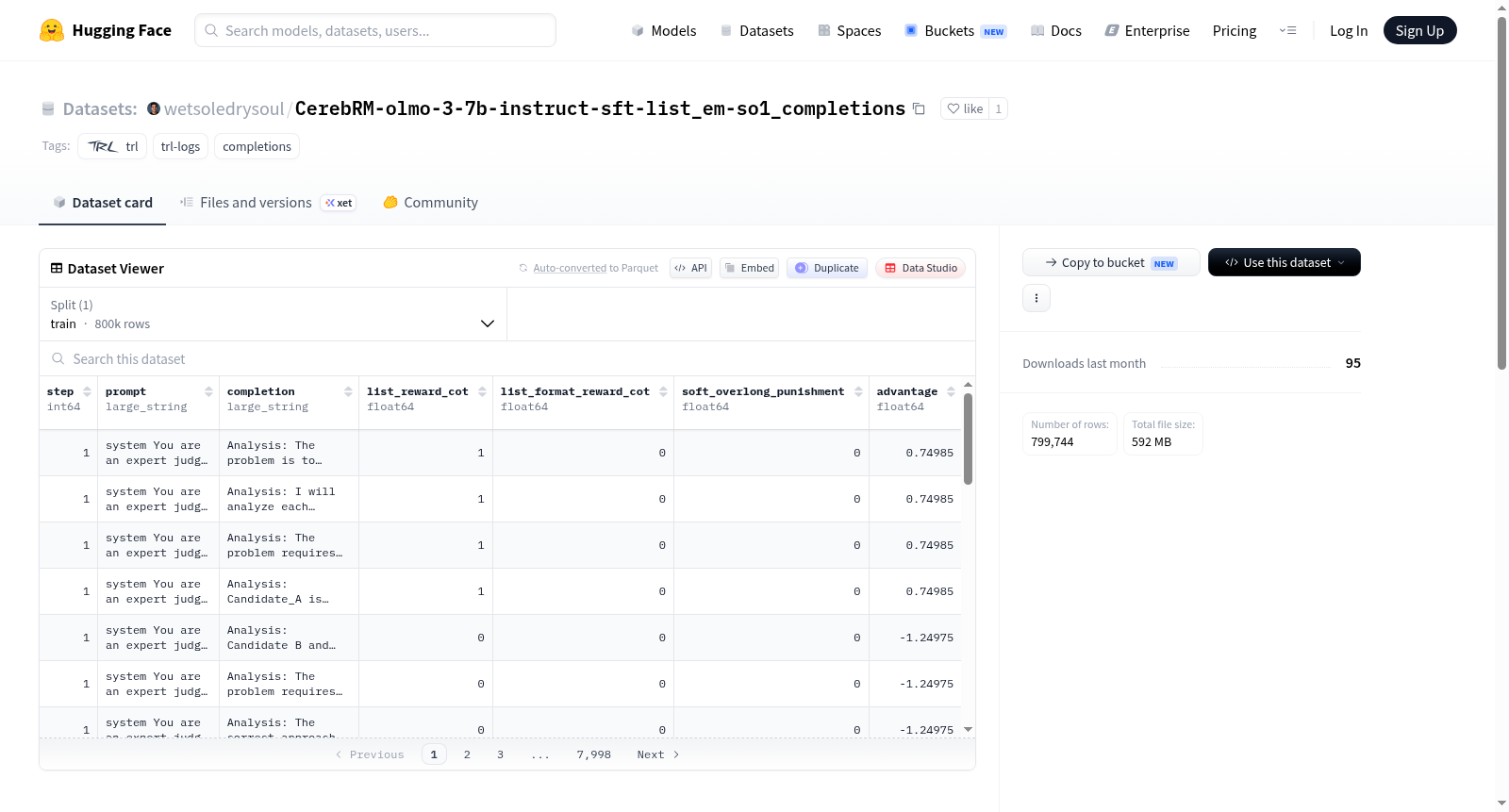Click the like count 1
Image resolution: width=1509 pixels, height=812 pixels.
[998, 108]
